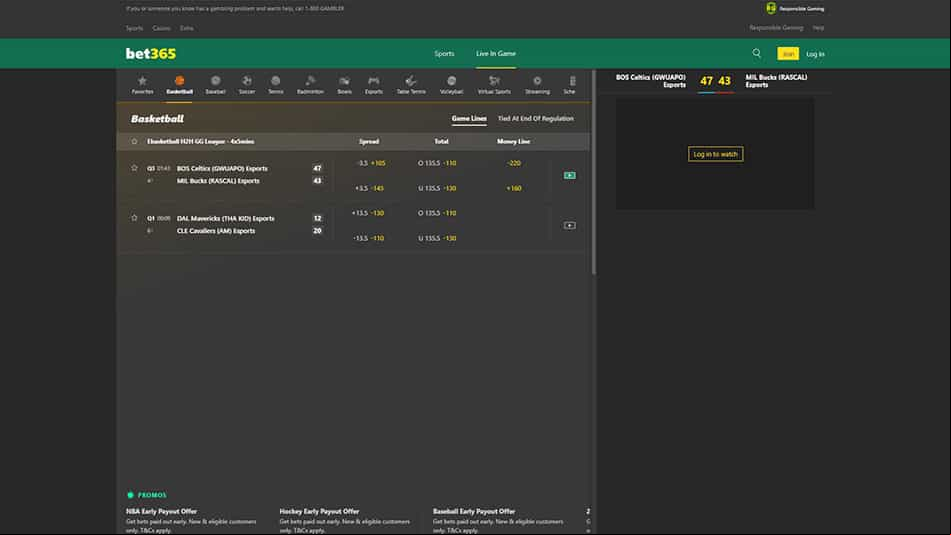This screenshot has height=535, width=951.
Task: Open the Badminton sport category
Action: (310, 84)
